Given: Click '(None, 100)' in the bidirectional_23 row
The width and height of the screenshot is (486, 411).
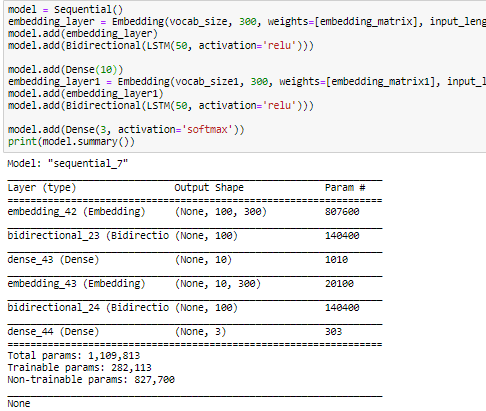Looking at the screenshot, I should [206, 236].
